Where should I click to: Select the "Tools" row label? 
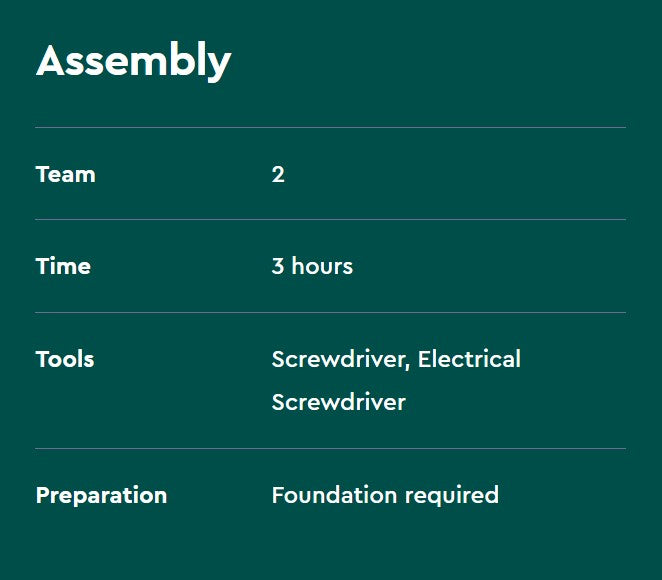pos(65,359)
